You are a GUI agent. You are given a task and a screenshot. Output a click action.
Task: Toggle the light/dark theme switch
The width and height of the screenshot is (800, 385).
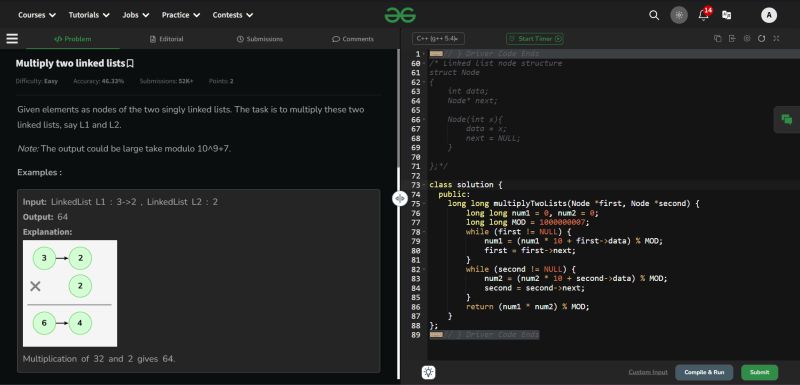(679, 15)
